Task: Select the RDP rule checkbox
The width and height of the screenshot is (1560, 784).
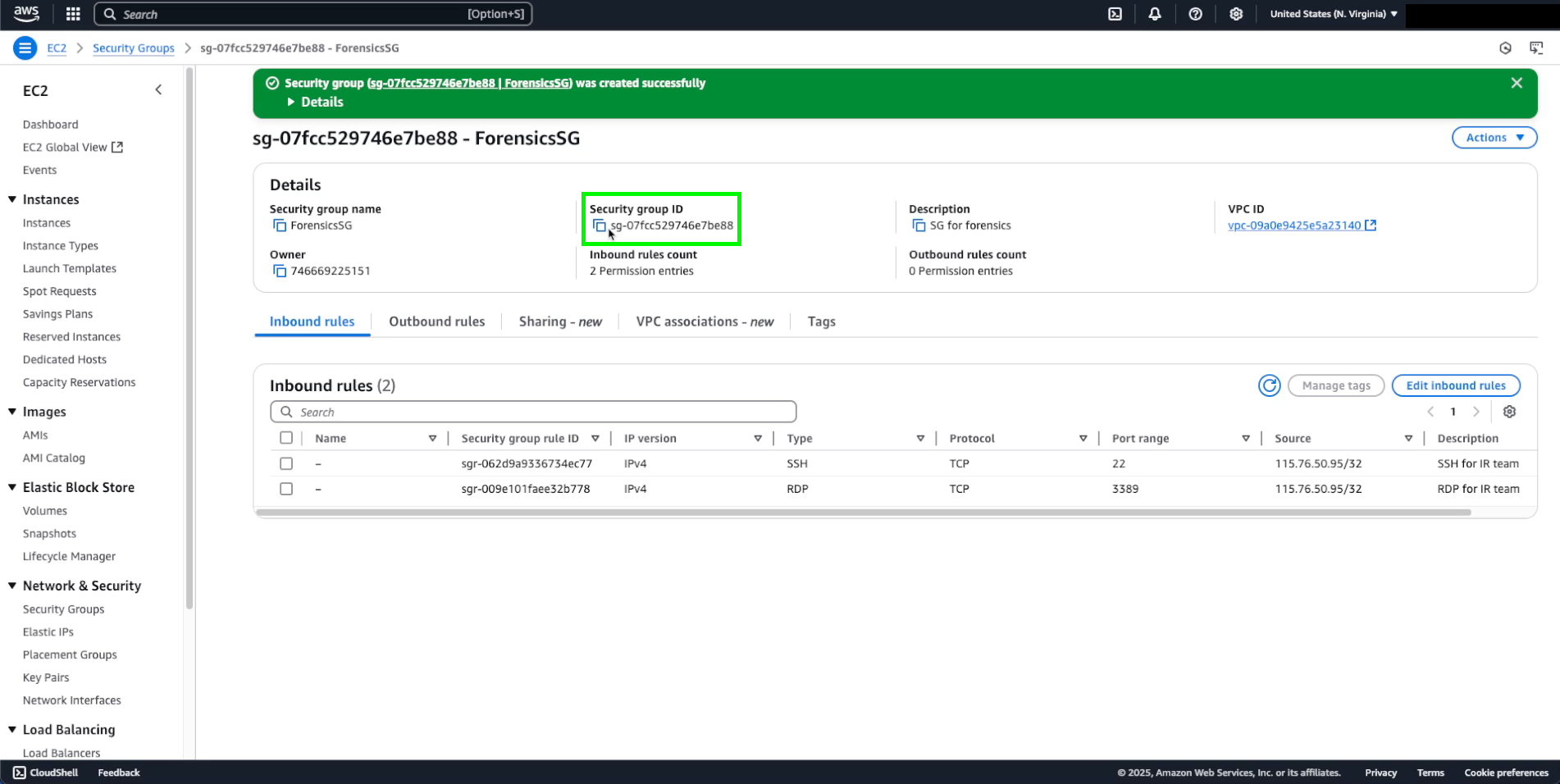Action: click(286, 489)
